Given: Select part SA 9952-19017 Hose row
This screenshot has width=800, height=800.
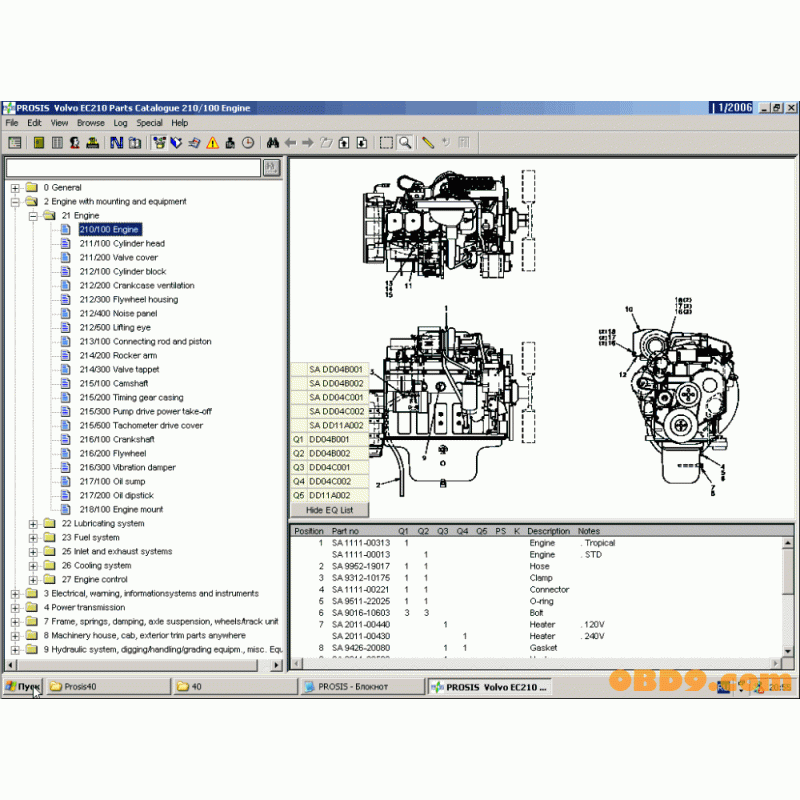Looking at the screenshot, I should point(536,566).
